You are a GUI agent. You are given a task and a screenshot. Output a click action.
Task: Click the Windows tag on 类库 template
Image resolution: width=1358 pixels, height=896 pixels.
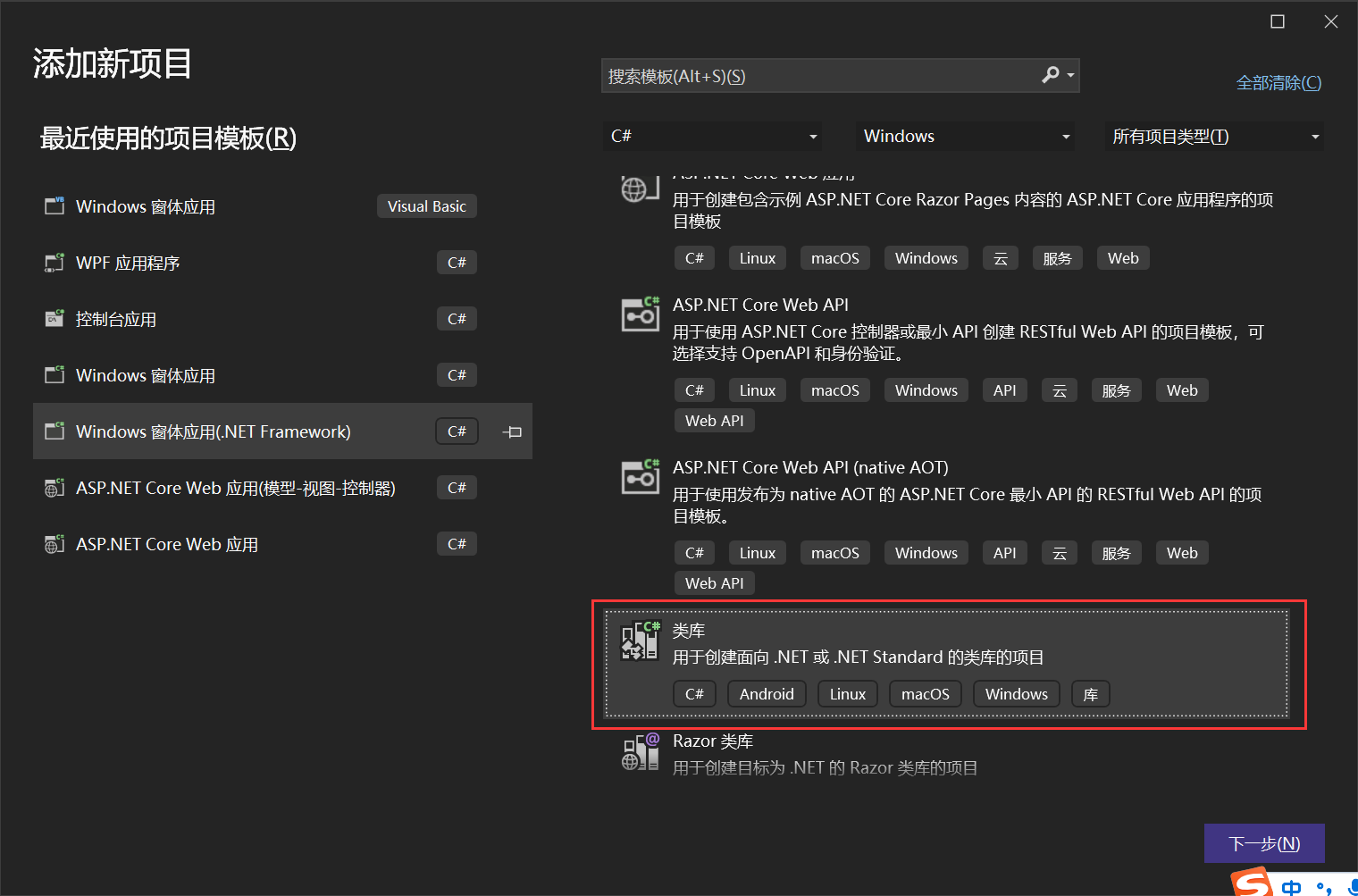[x=1017, y=694]
